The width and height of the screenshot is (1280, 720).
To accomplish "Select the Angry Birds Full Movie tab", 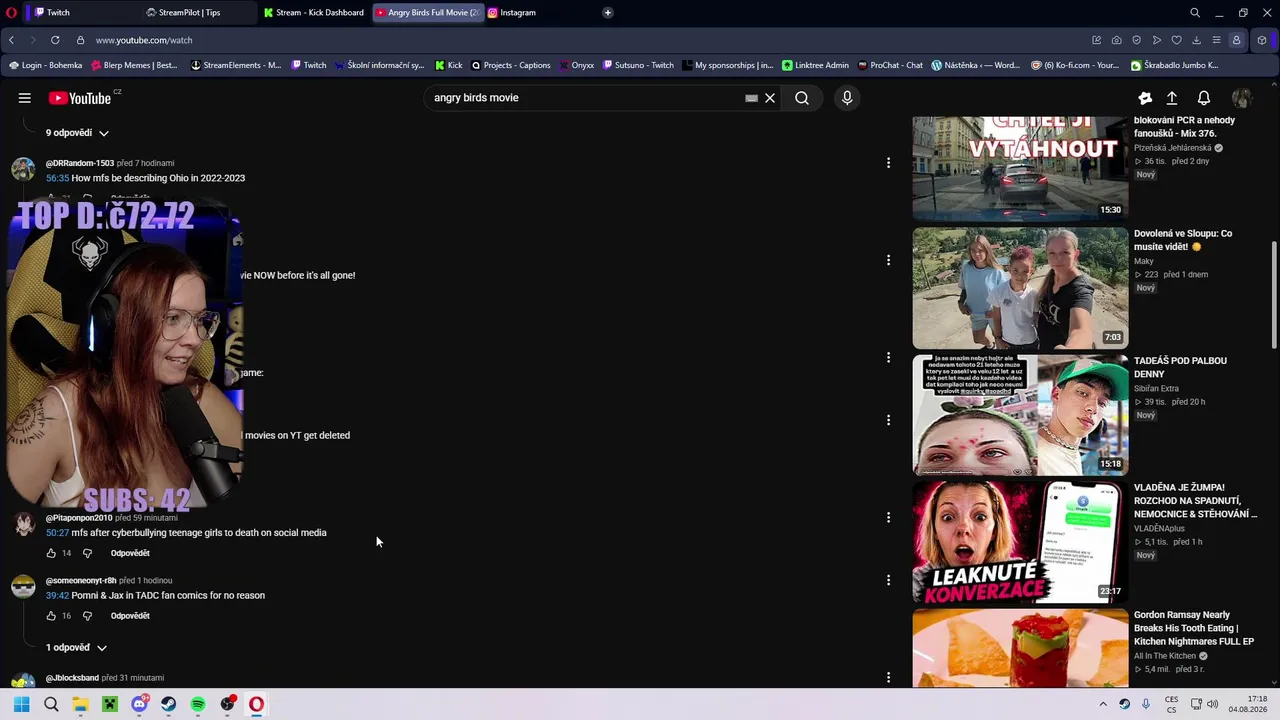I will click(428, 13).
